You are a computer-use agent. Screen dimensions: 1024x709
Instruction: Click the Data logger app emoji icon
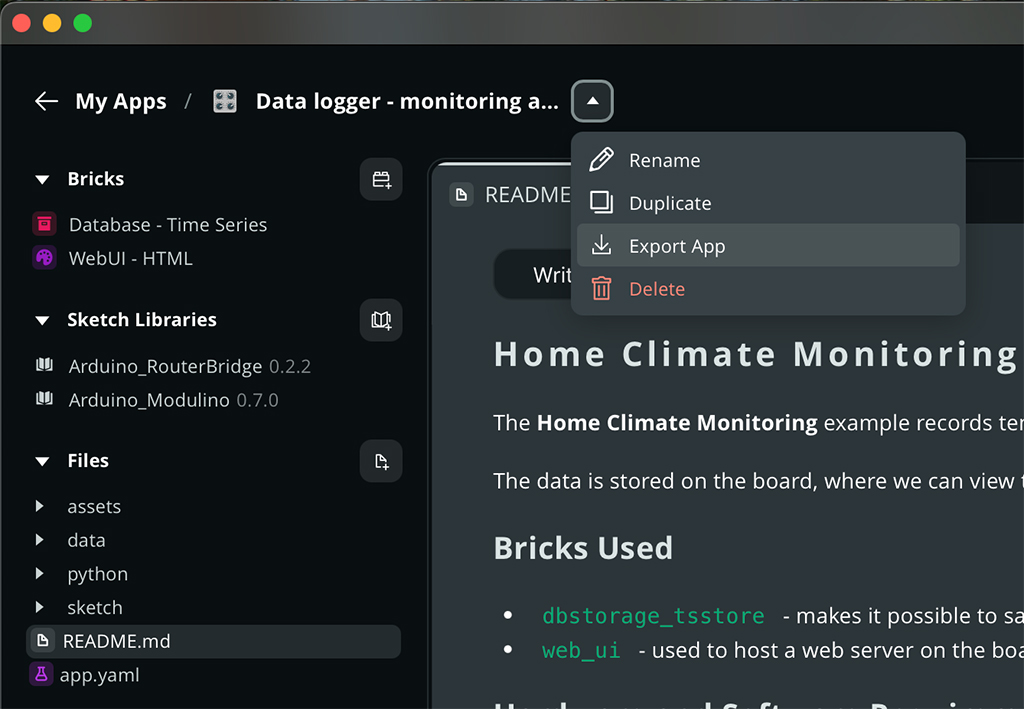[225, 101]
